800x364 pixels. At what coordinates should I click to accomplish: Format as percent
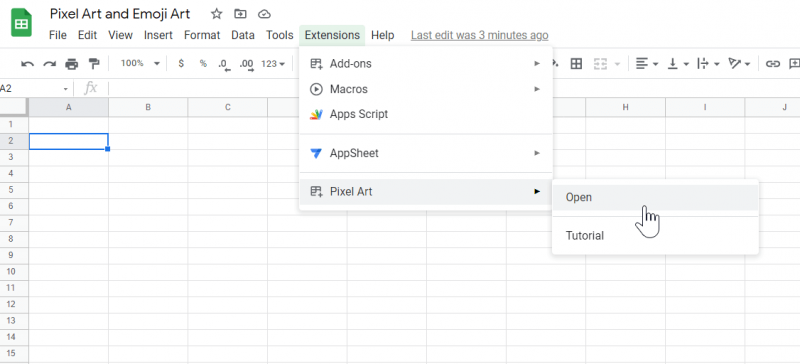pyautogui.click(x=203, y=63)
